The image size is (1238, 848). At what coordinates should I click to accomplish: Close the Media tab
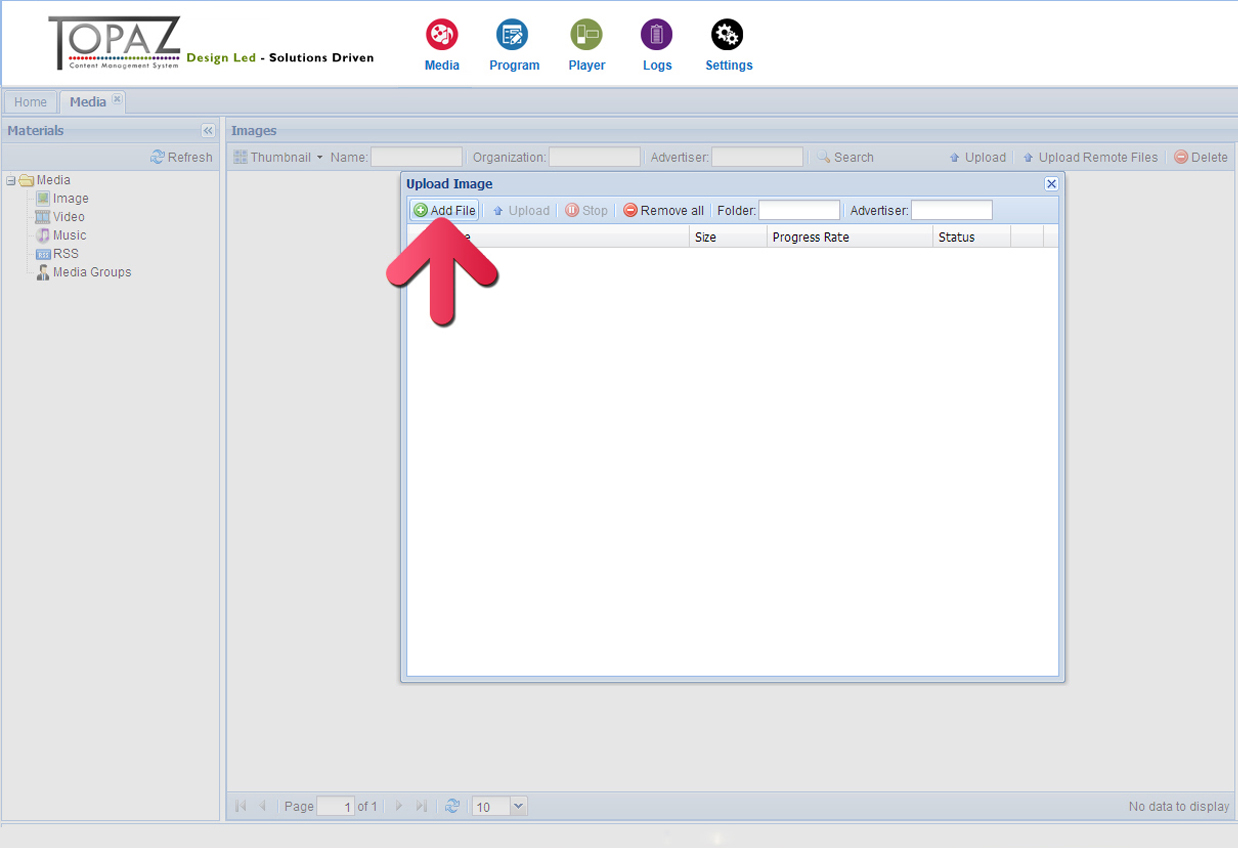point(117,99)
